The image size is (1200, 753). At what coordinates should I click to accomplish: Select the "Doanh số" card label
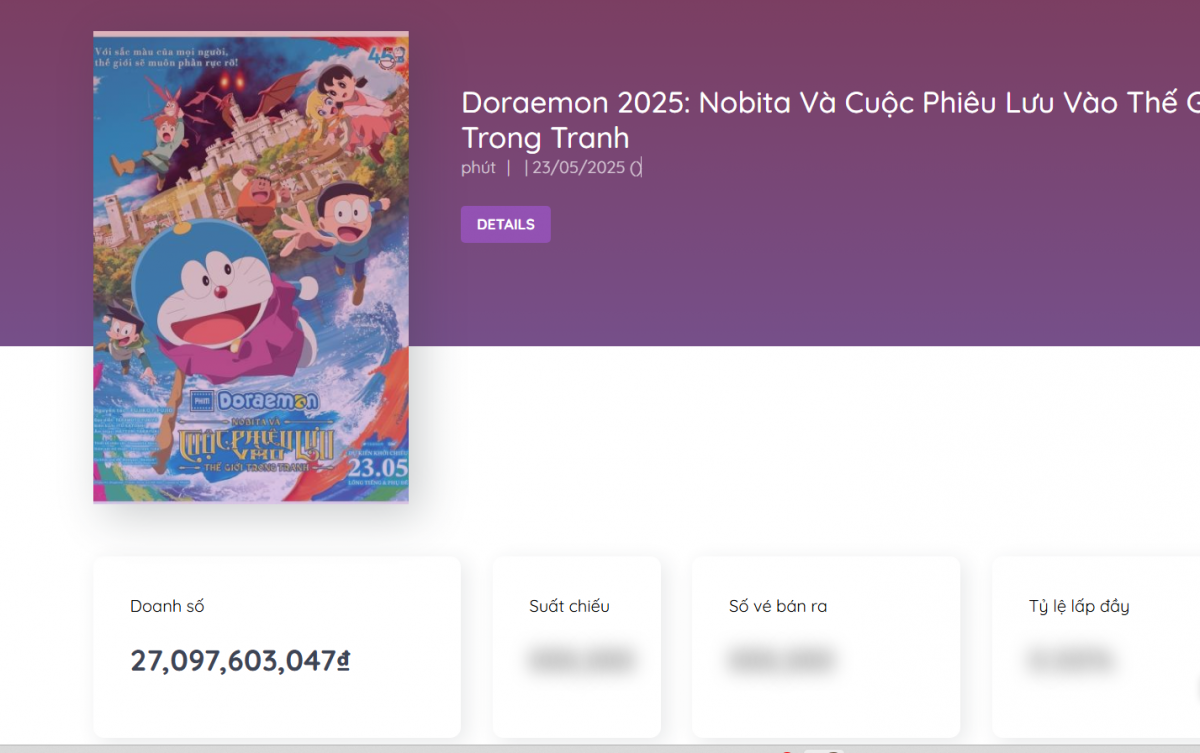point(167,606)
